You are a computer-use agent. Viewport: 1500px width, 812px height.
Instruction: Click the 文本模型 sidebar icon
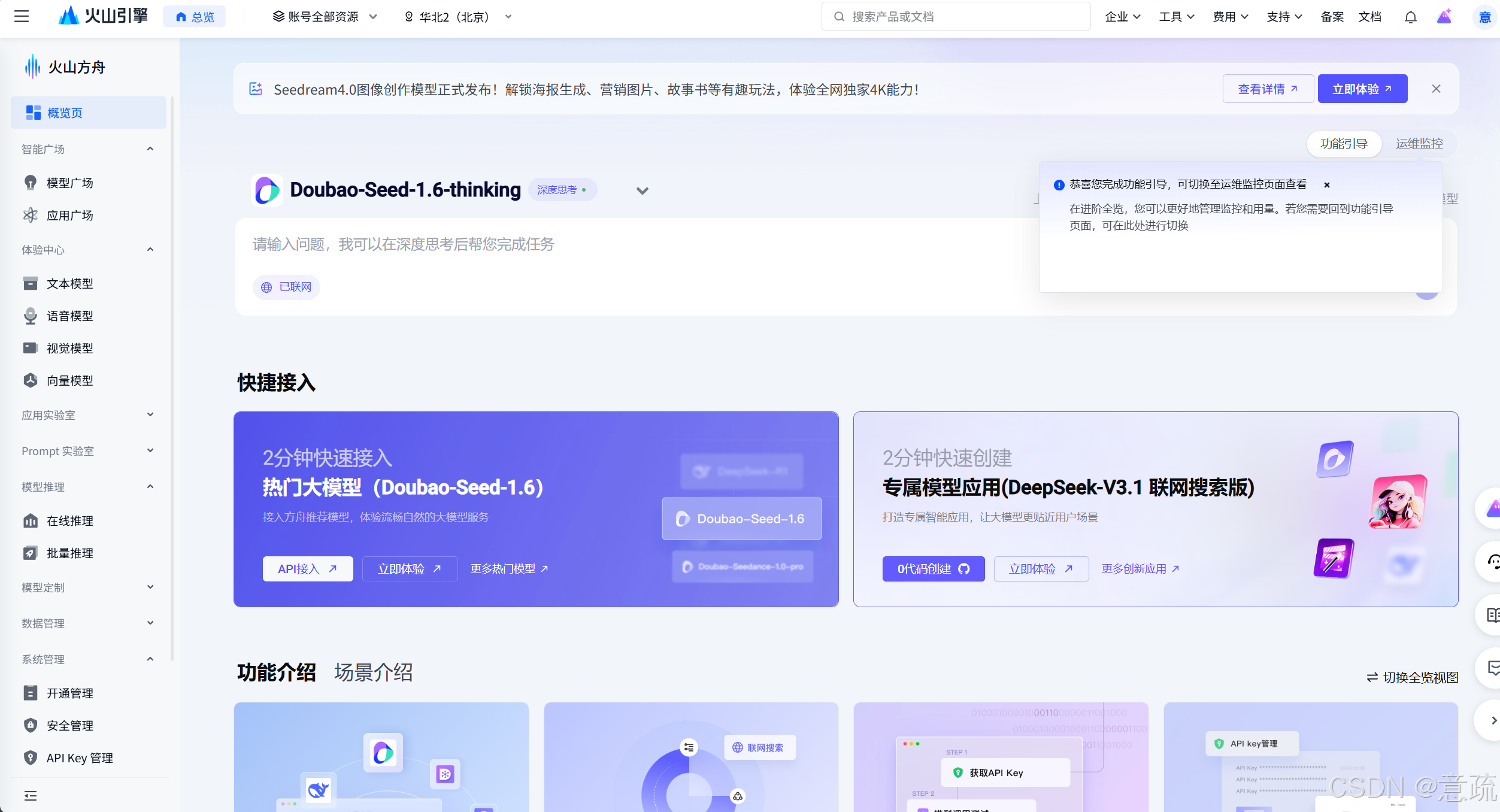coord(30,283)
